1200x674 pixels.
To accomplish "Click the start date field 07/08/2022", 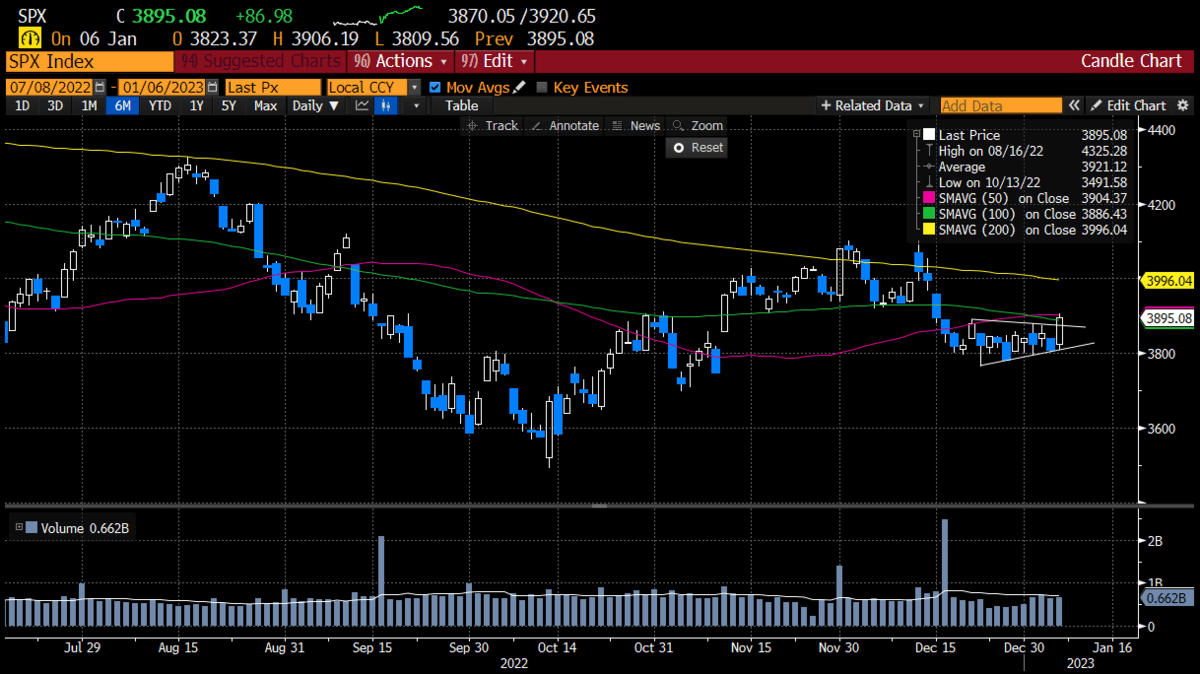I will 49,87.
